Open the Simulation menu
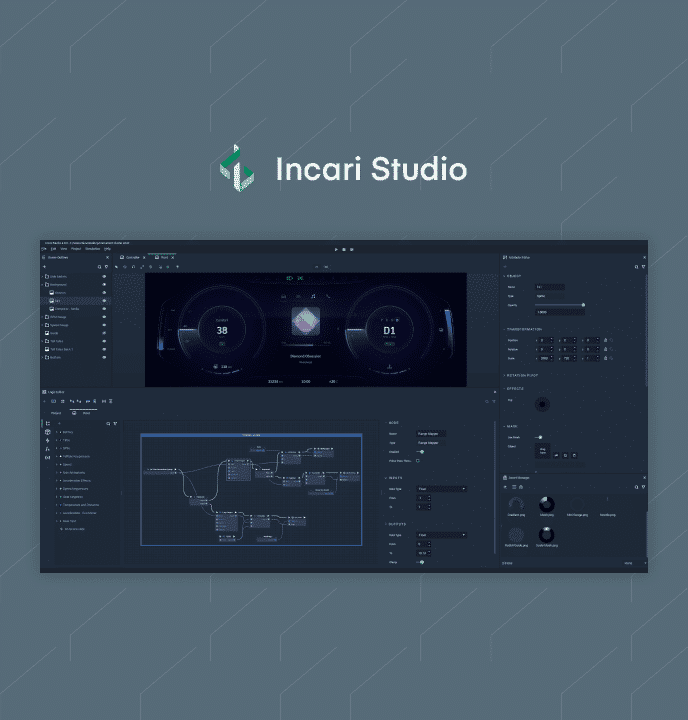 (x=92, y=249)
